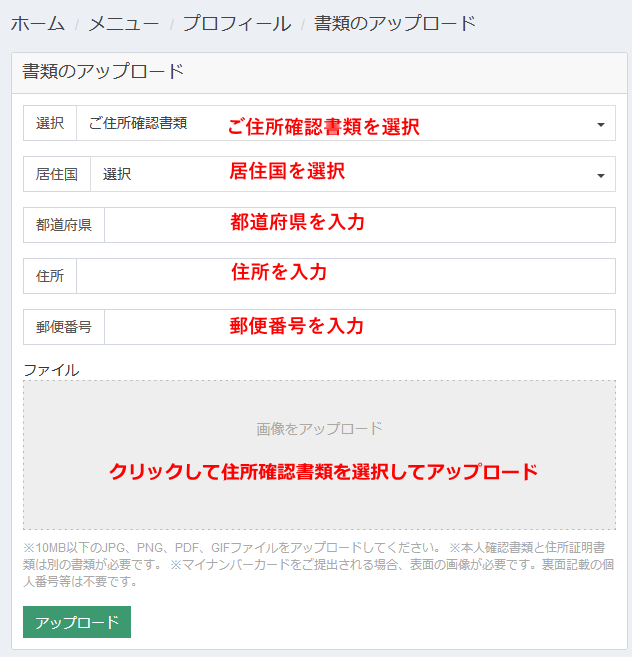The width and height of the screenshot is (632, 657).
Task: Open the メニュー breadcrumb link
Action: [124, 23]
